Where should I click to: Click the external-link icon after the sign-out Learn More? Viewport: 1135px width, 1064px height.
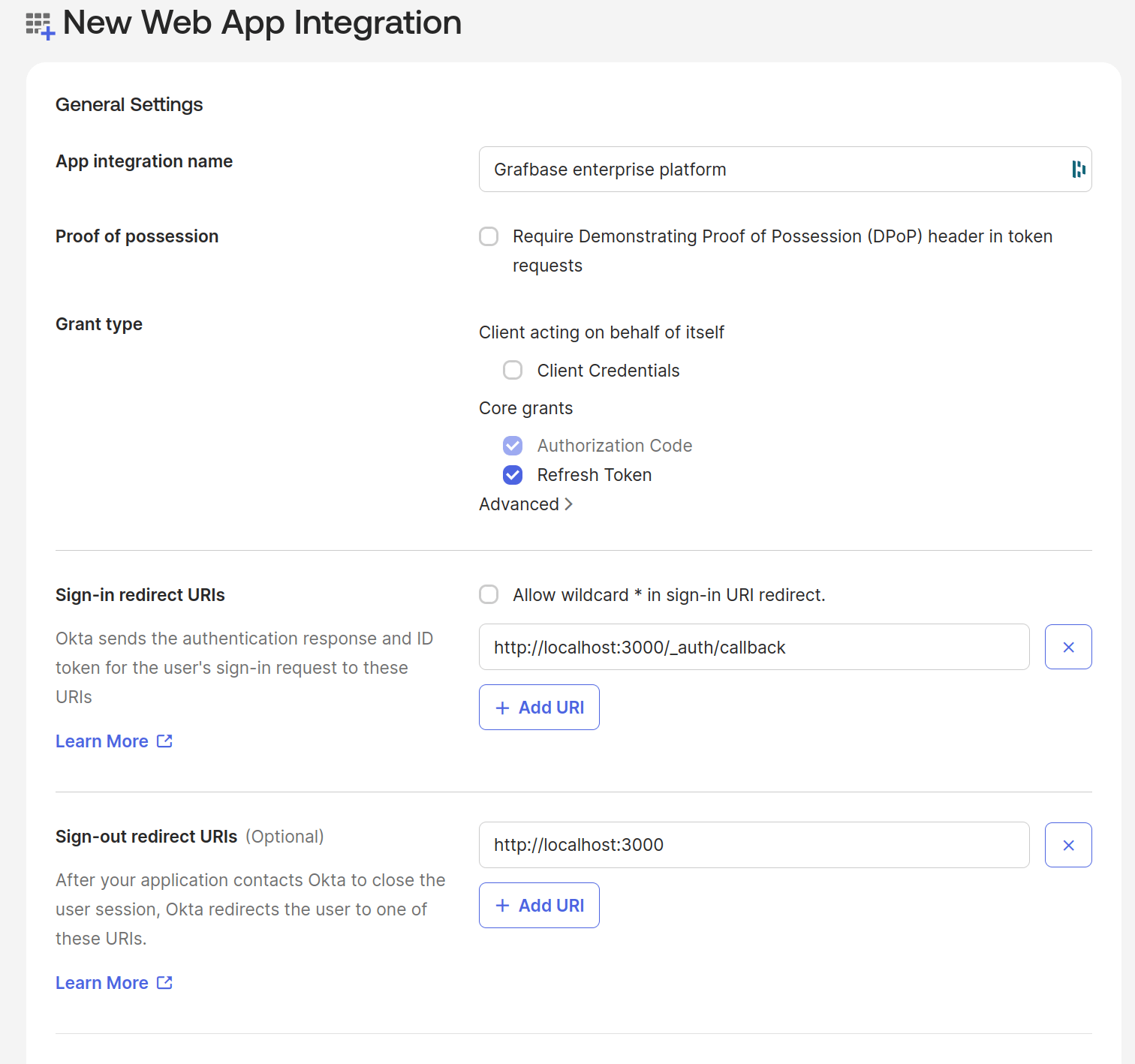tap(164, 982)
